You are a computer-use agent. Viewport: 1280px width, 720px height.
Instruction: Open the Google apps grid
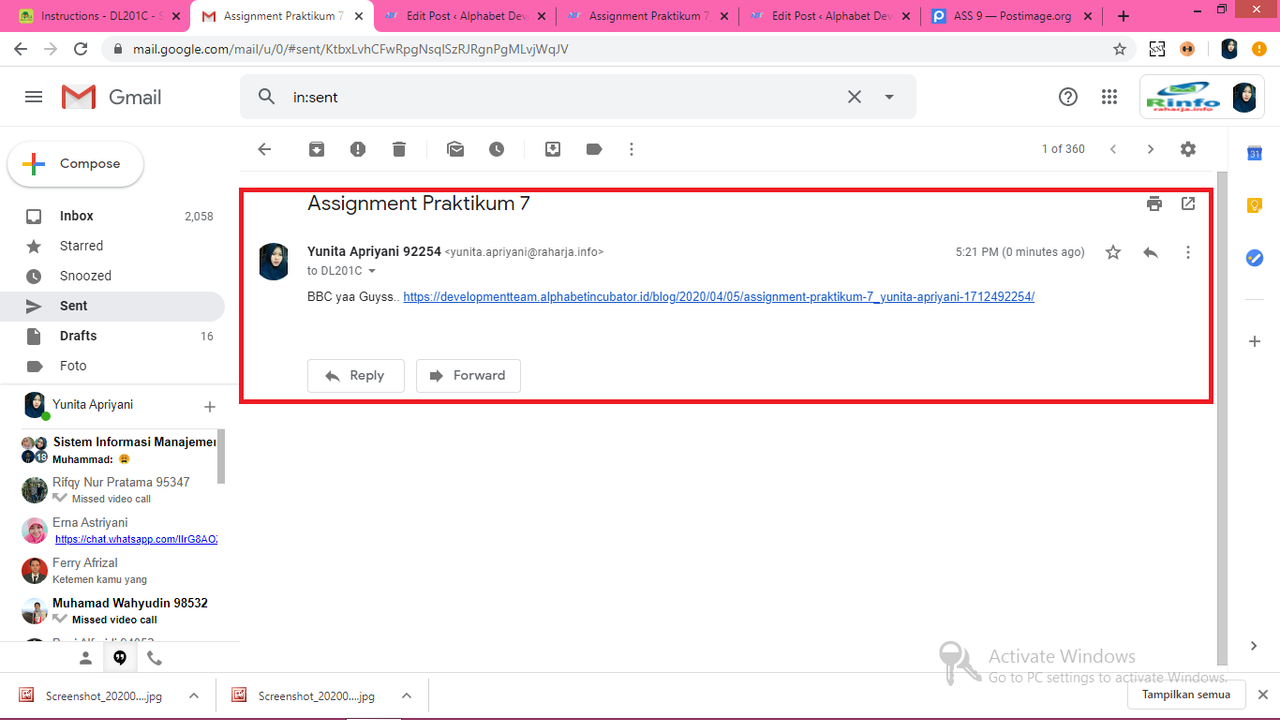tap(1109, 97)
